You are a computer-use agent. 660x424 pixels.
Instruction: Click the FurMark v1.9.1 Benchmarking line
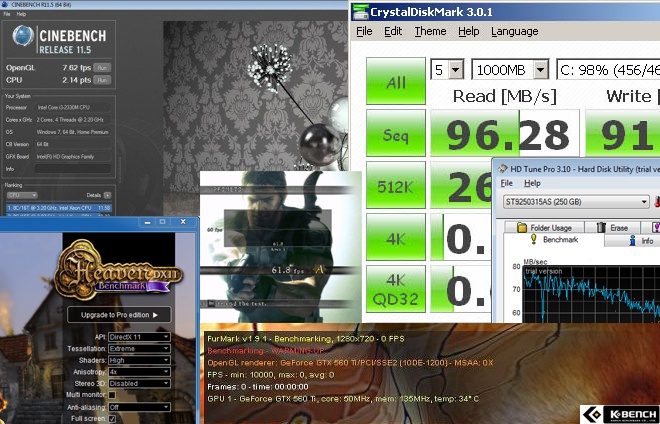click(x=306, y=339)
